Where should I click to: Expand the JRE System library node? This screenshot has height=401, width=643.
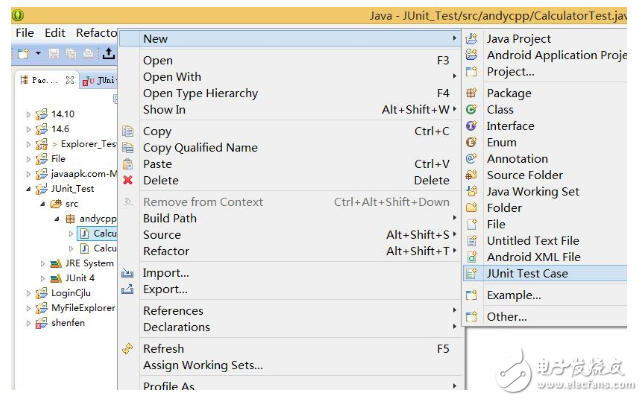(42, 263)
